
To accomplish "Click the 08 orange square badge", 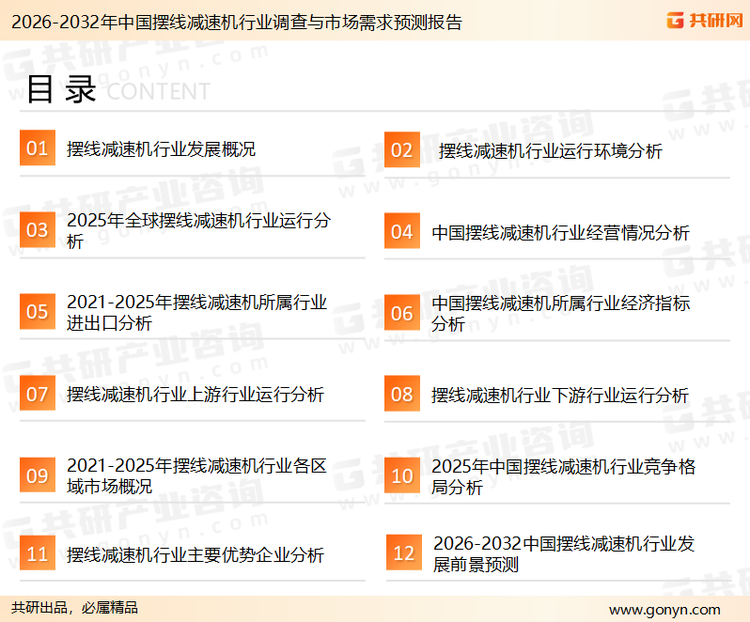I will click(x=401, y=394).
